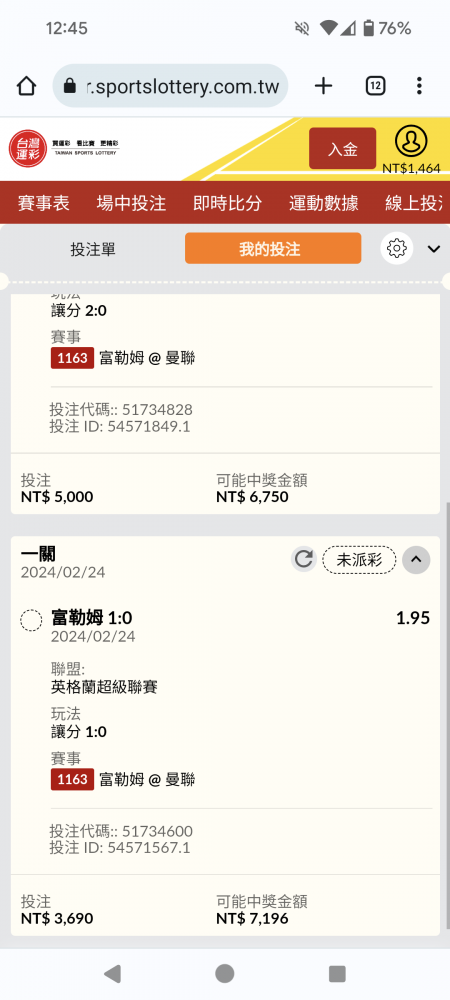The image size is (450, 1000).
Task: Open the browser three-dot menu
Action: pyautogui.click(x=419, y=85)
